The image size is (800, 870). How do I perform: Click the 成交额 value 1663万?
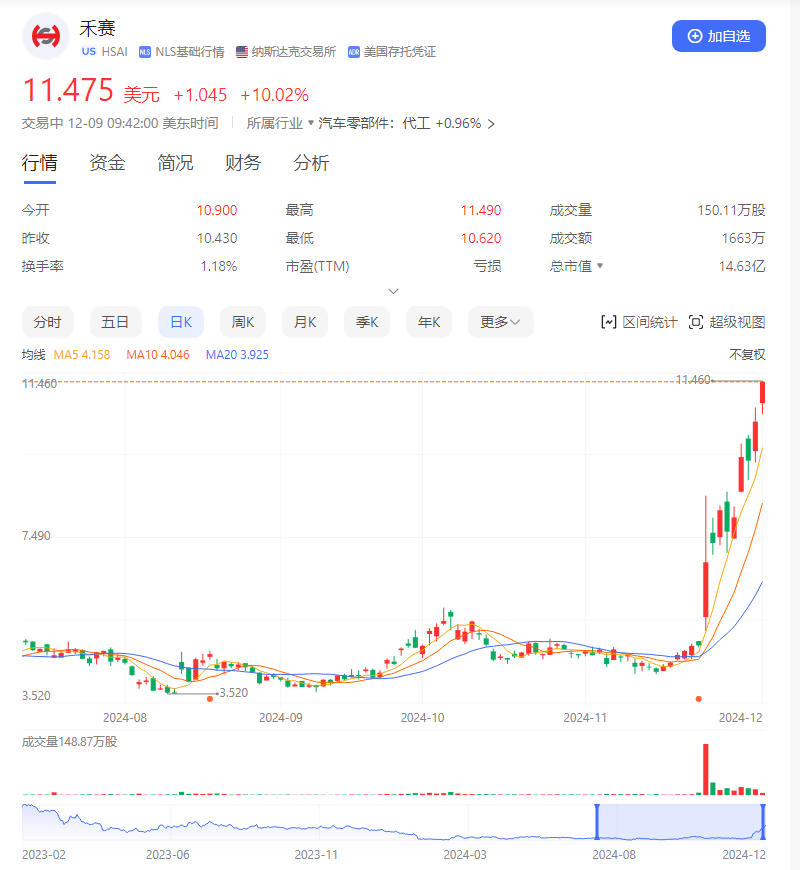tap(743, 239)
